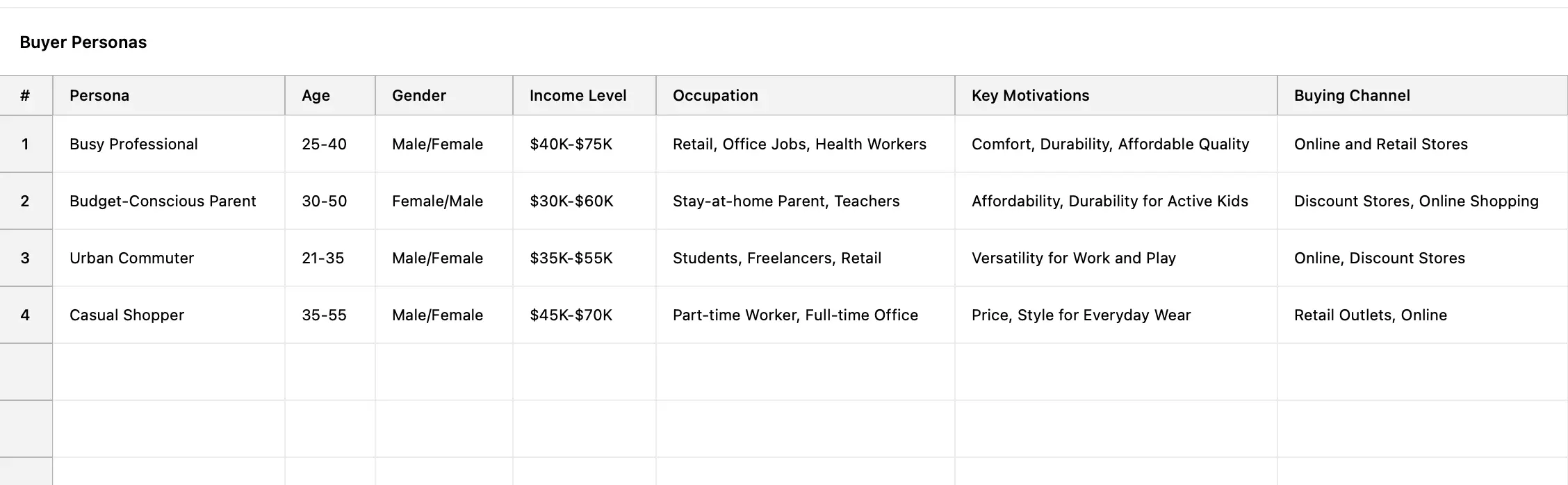Select the Buying Channel column header

[x=1352, y=96]
